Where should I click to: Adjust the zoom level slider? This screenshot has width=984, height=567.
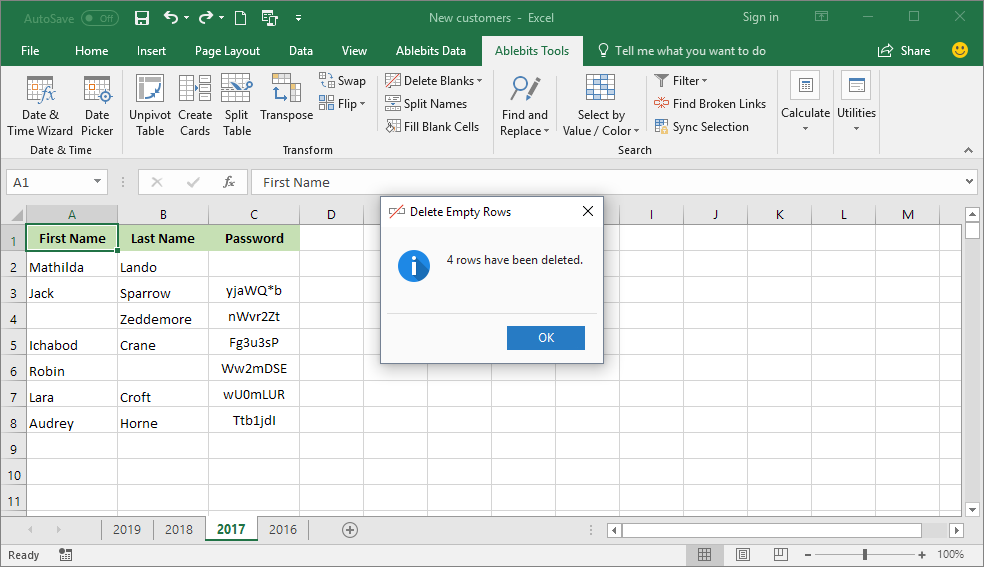[865, 554]
